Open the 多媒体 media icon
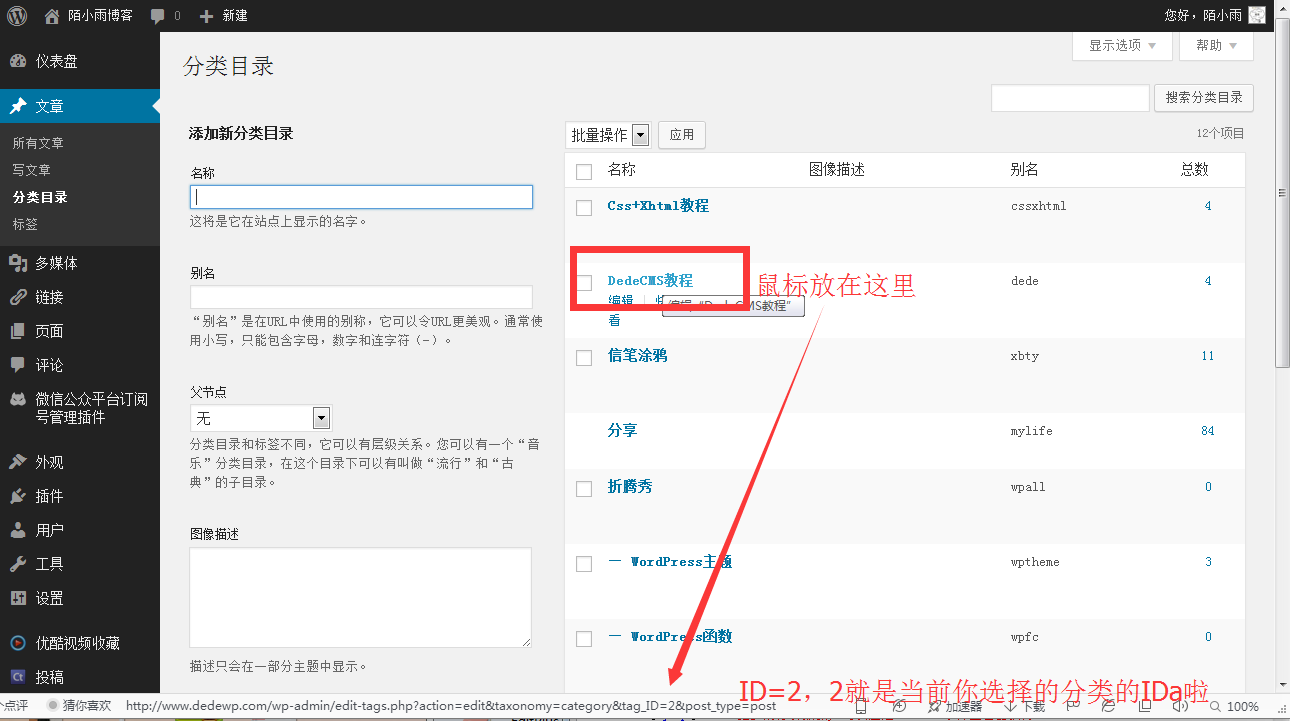The width and height of the screenshot is (1290, 721). [18, 263]
